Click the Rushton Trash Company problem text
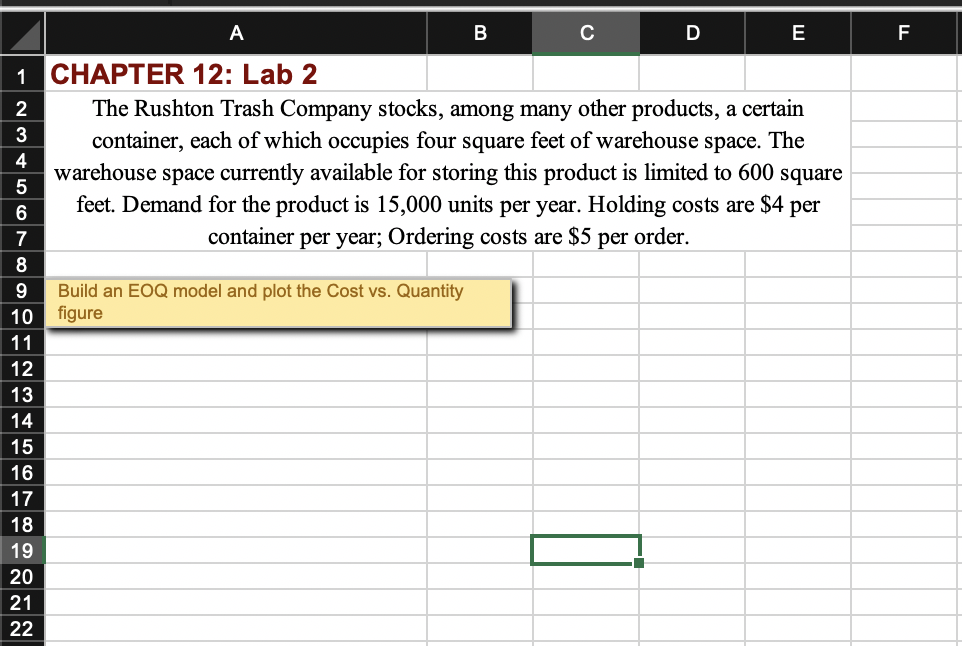Screen dimensions: 962x646 [448, 172]
